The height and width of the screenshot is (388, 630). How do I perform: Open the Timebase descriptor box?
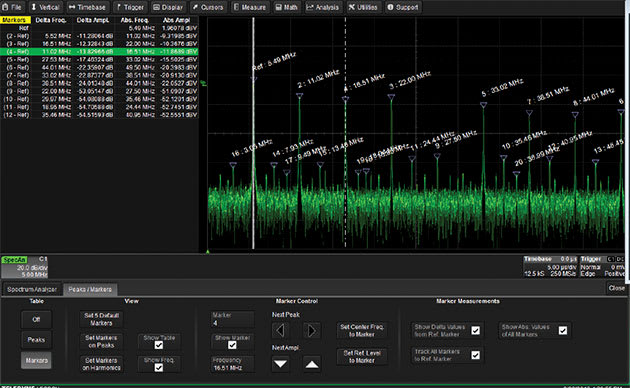point(550,267)
